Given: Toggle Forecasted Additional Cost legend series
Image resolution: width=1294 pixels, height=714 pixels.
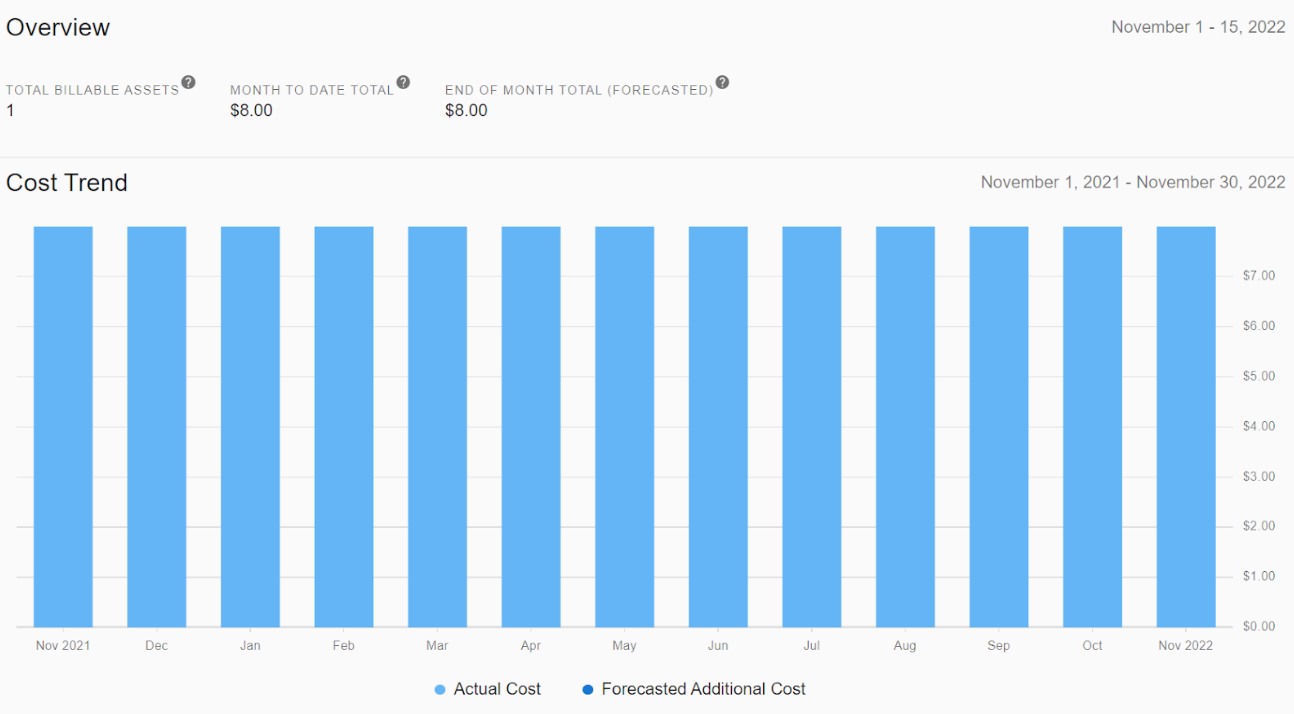Looking at the screenshot, I should tap(693, 689).
